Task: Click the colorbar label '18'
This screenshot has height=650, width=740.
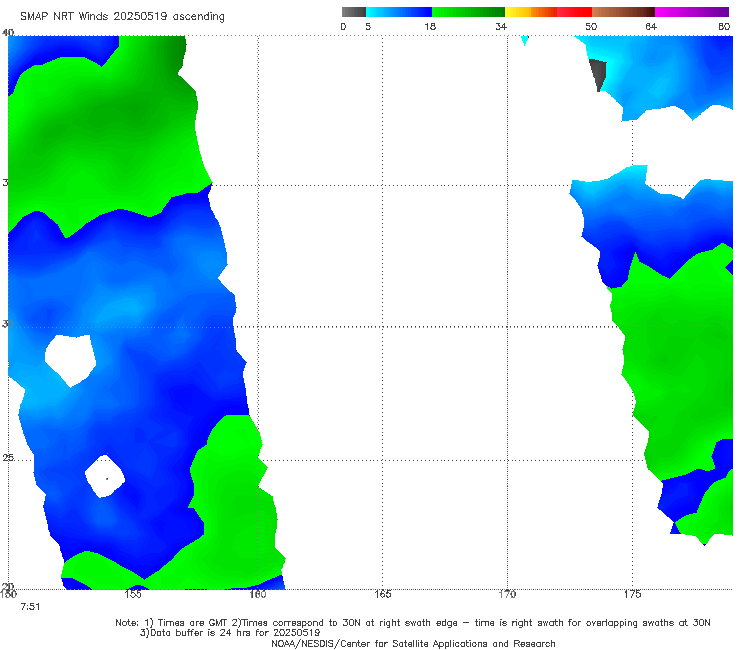Action: 430,27
